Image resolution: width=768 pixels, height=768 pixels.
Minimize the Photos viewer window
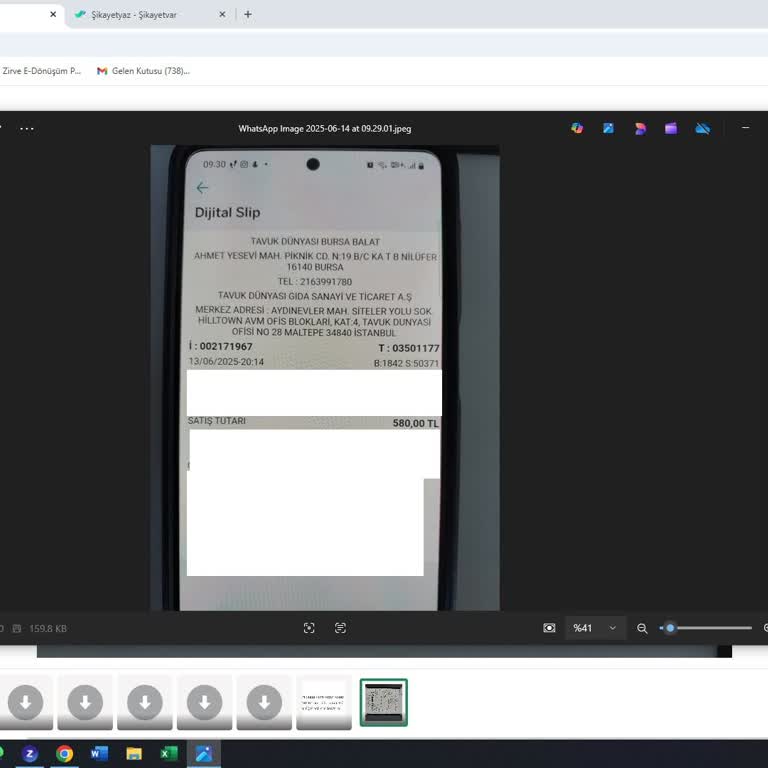point(745,128)
